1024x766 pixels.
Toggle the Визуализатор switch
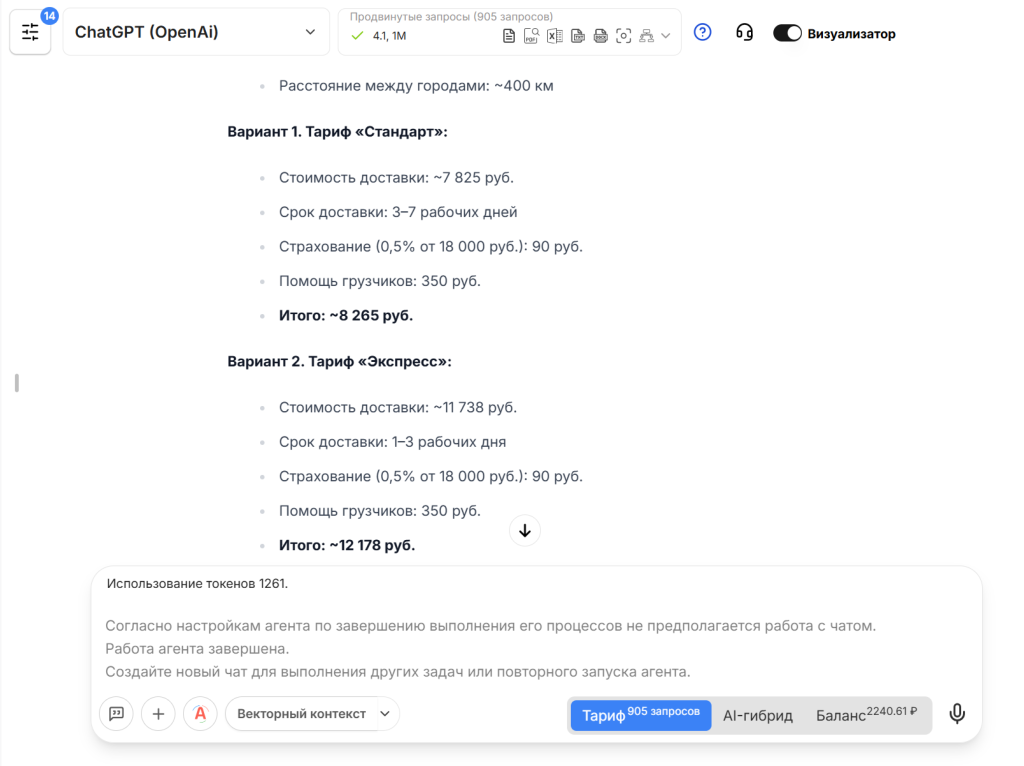pos(787,33)
